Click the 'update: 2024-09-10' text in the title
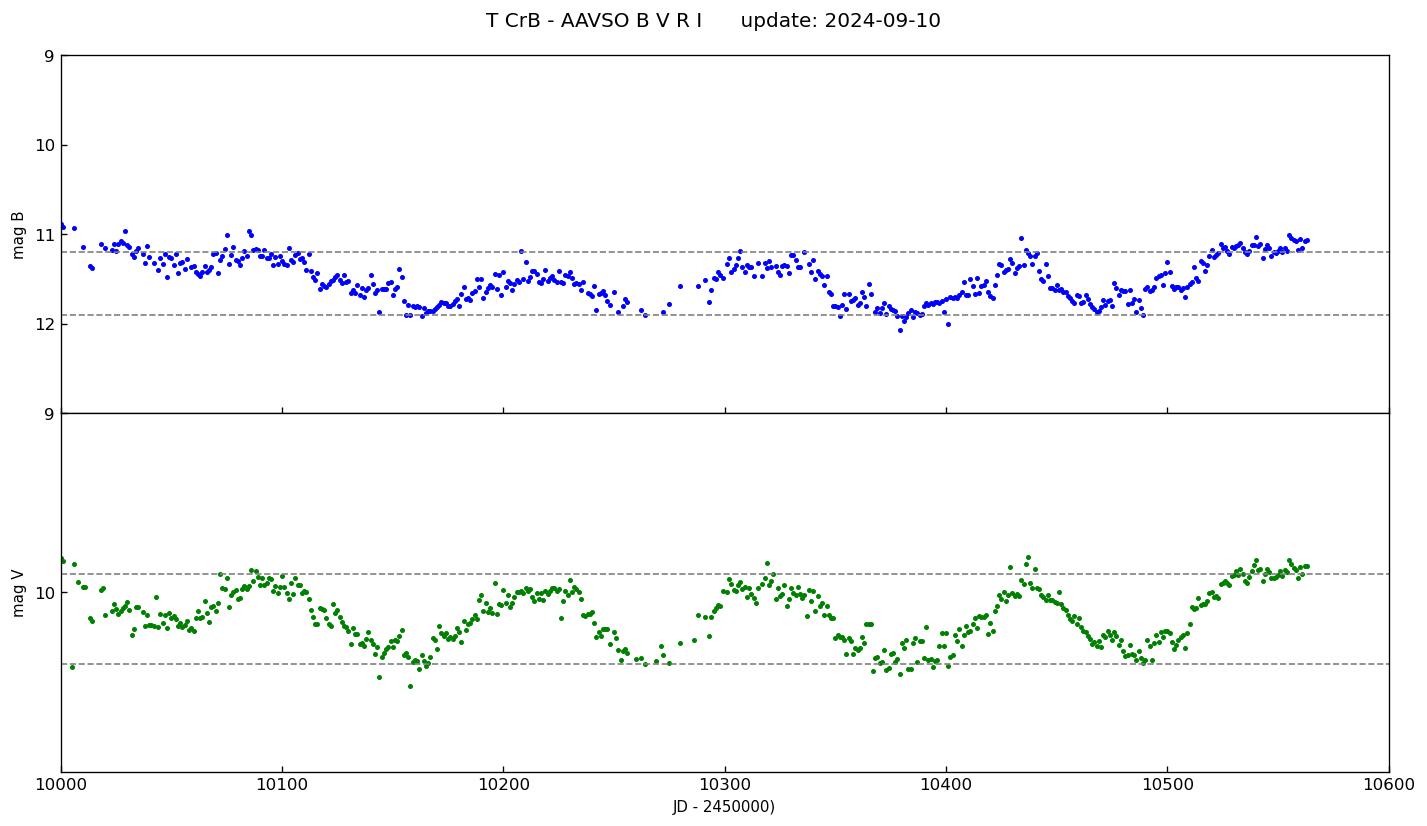Viewport: 1427px width, 826px height. (840, 21)
